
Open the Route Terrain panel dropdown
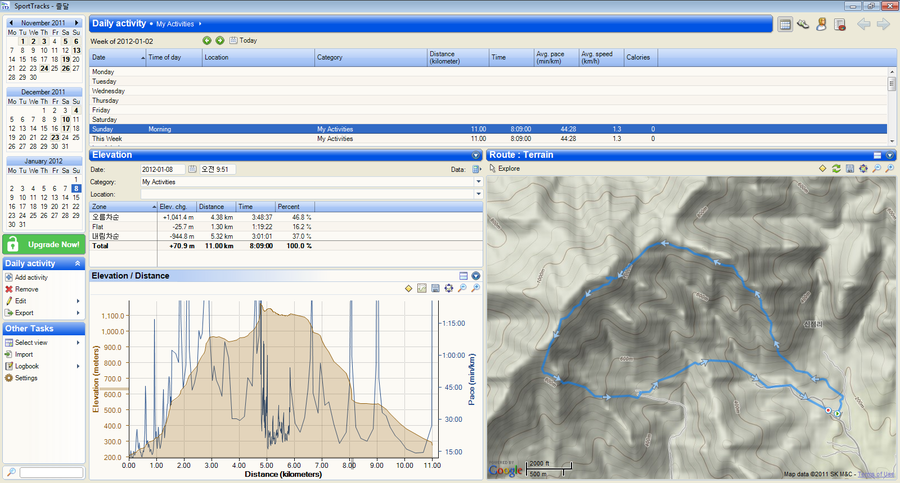(x=890, y=155)
